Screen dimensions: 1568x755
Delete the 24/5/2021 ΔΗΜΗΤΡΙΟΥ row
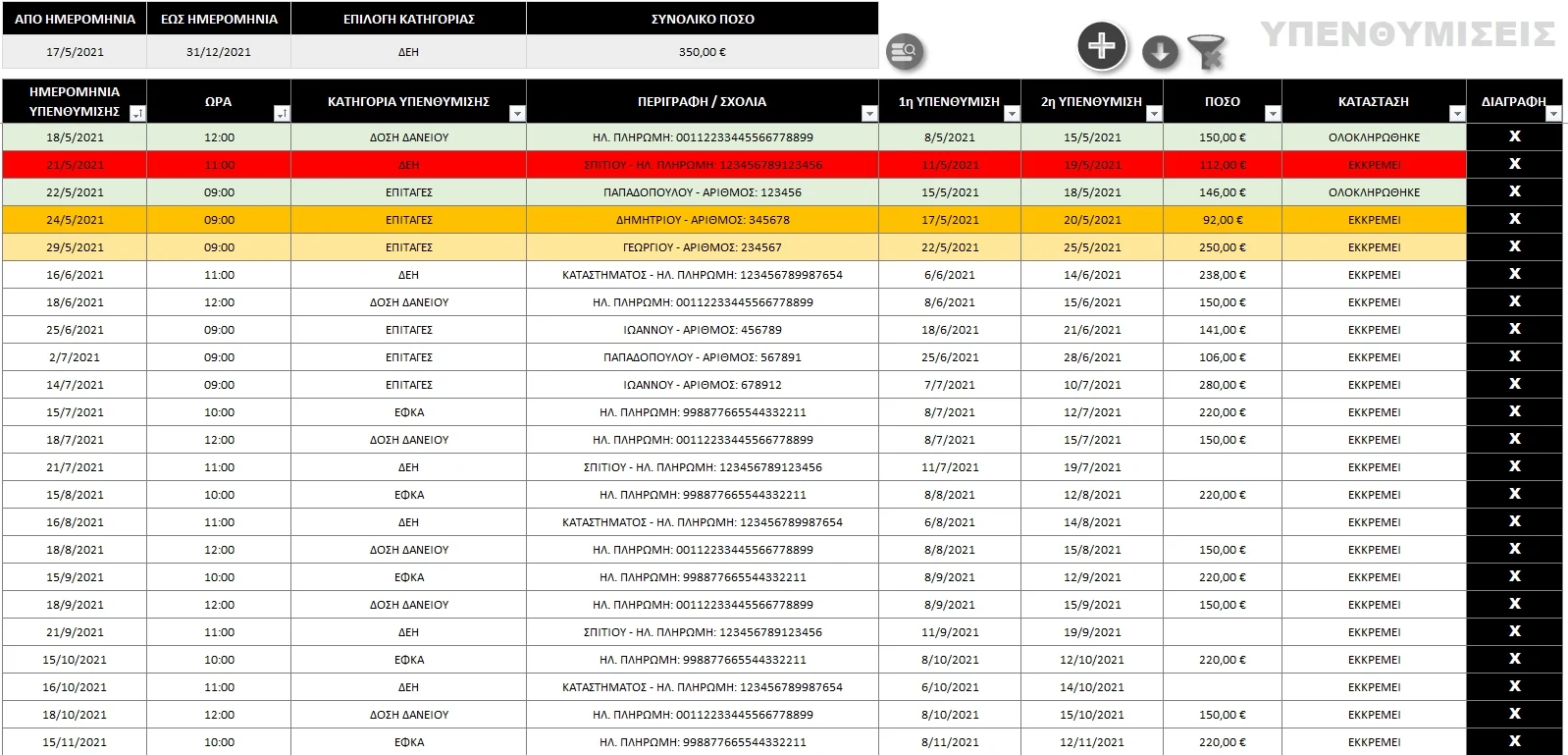[1514, 219]
